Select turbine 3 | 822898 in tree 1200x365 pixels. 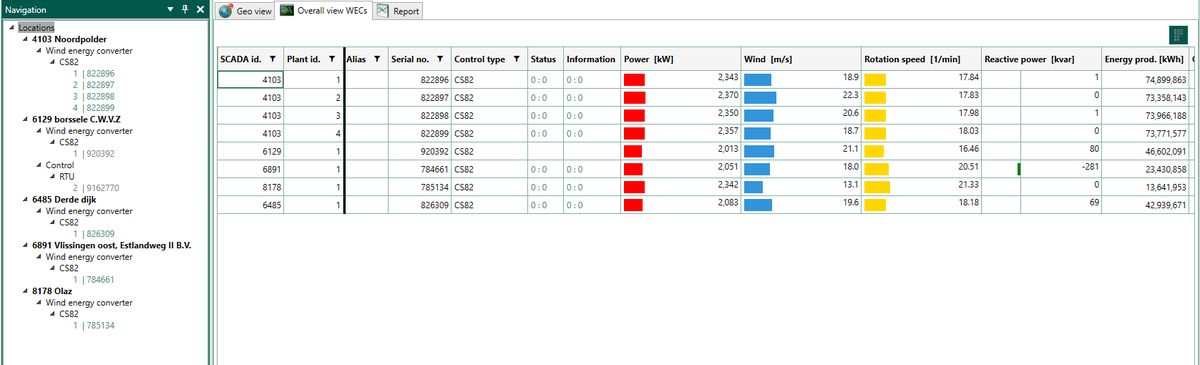pos(93,96)
